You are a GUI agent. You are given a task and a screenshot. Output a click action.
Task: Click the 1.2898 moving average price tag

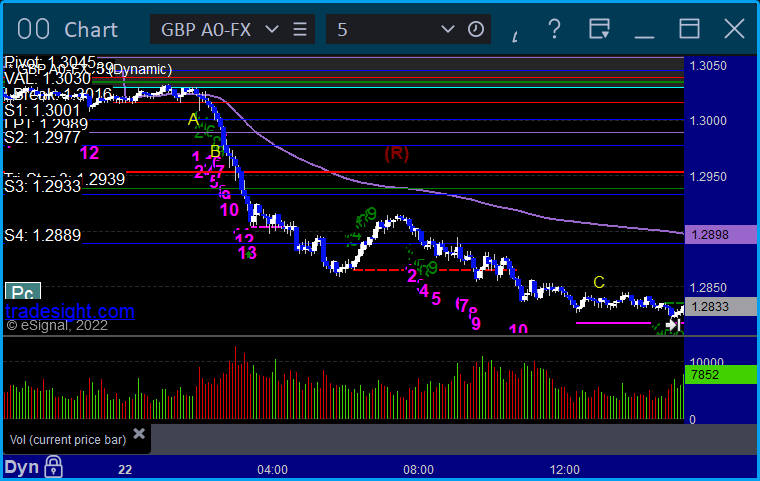[x=720, y=235]
